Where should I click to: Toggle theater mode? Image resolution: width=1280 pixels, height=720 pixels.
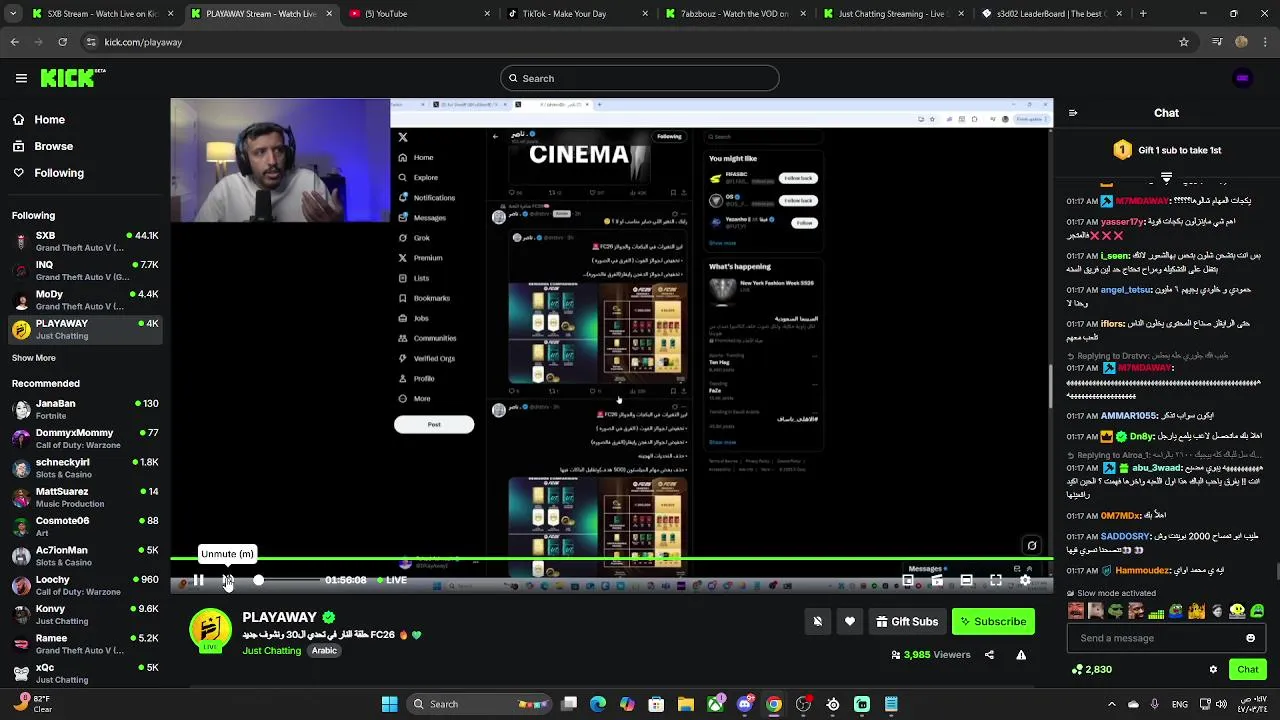[x=966, y=580]
